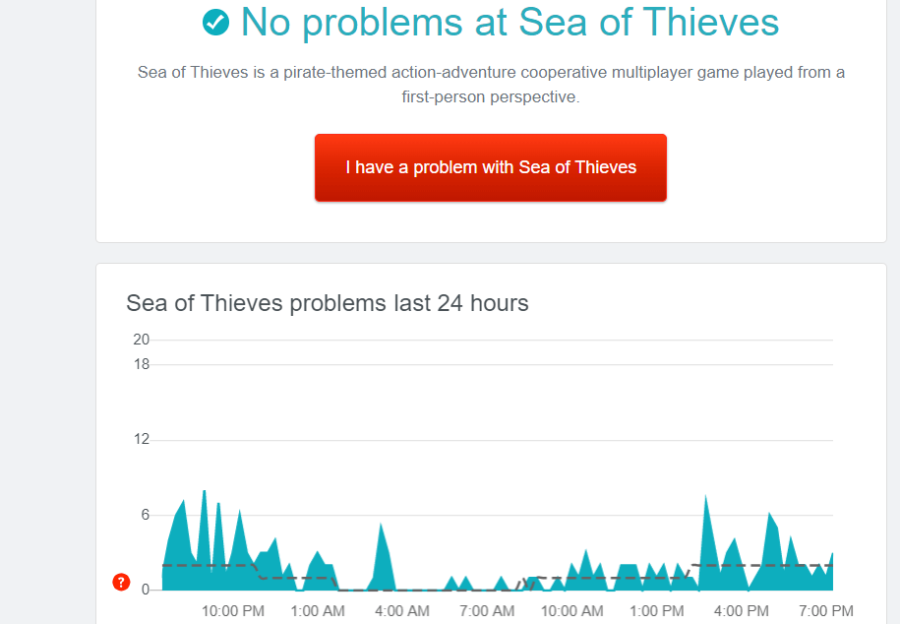Screen dimensions: 900x624
Task: Click the y-axis value 6 label
Action: click(145, 515)
